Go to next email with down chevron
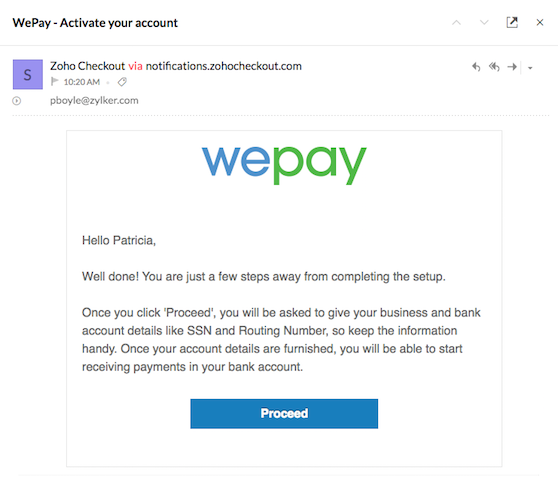 [x=484, y=23]
